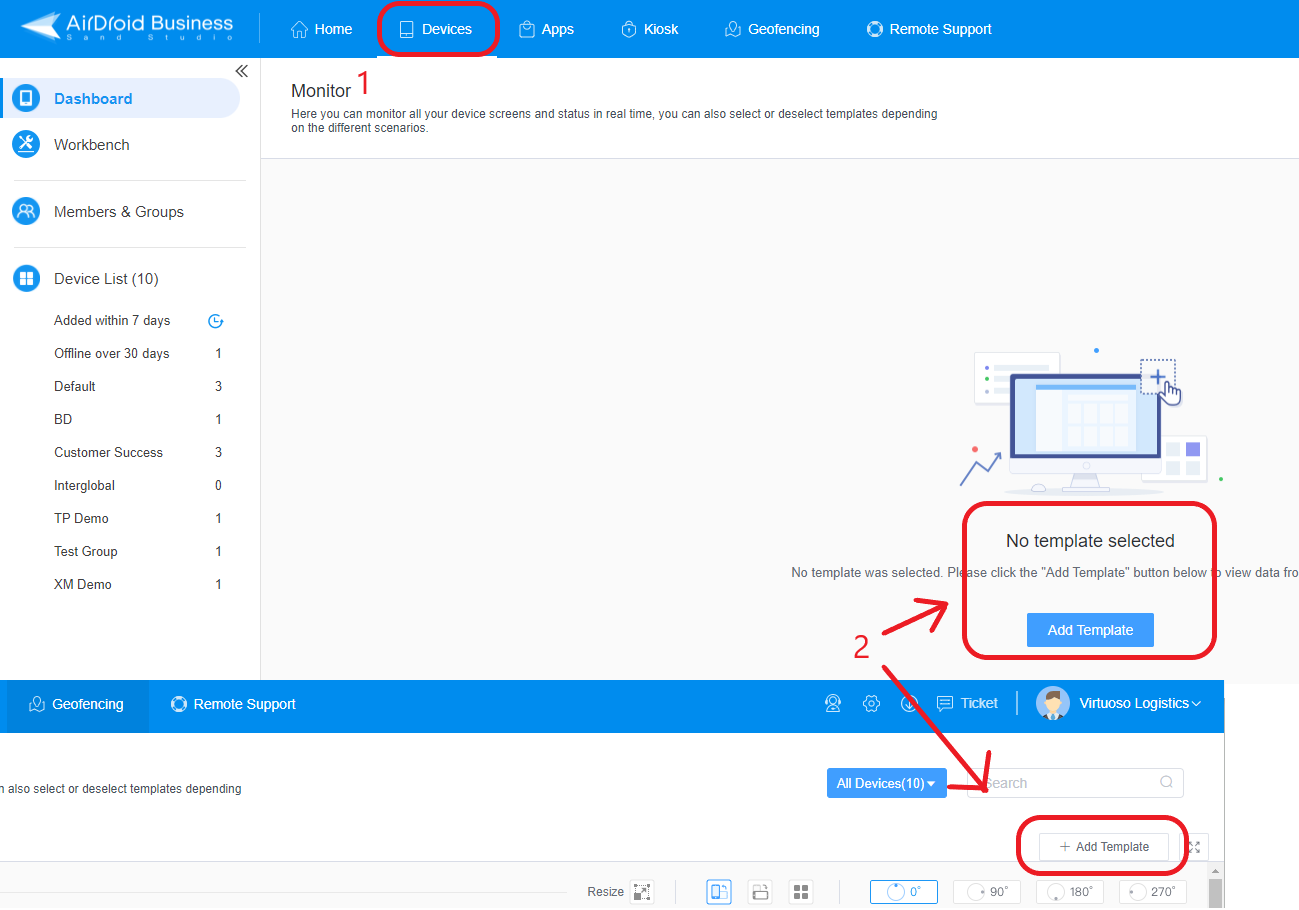Image resolution: width=1299 pixels, height=910 pixels.
Task: Click the Virtuoso Logistics avatar
Action: [1052, 703]
